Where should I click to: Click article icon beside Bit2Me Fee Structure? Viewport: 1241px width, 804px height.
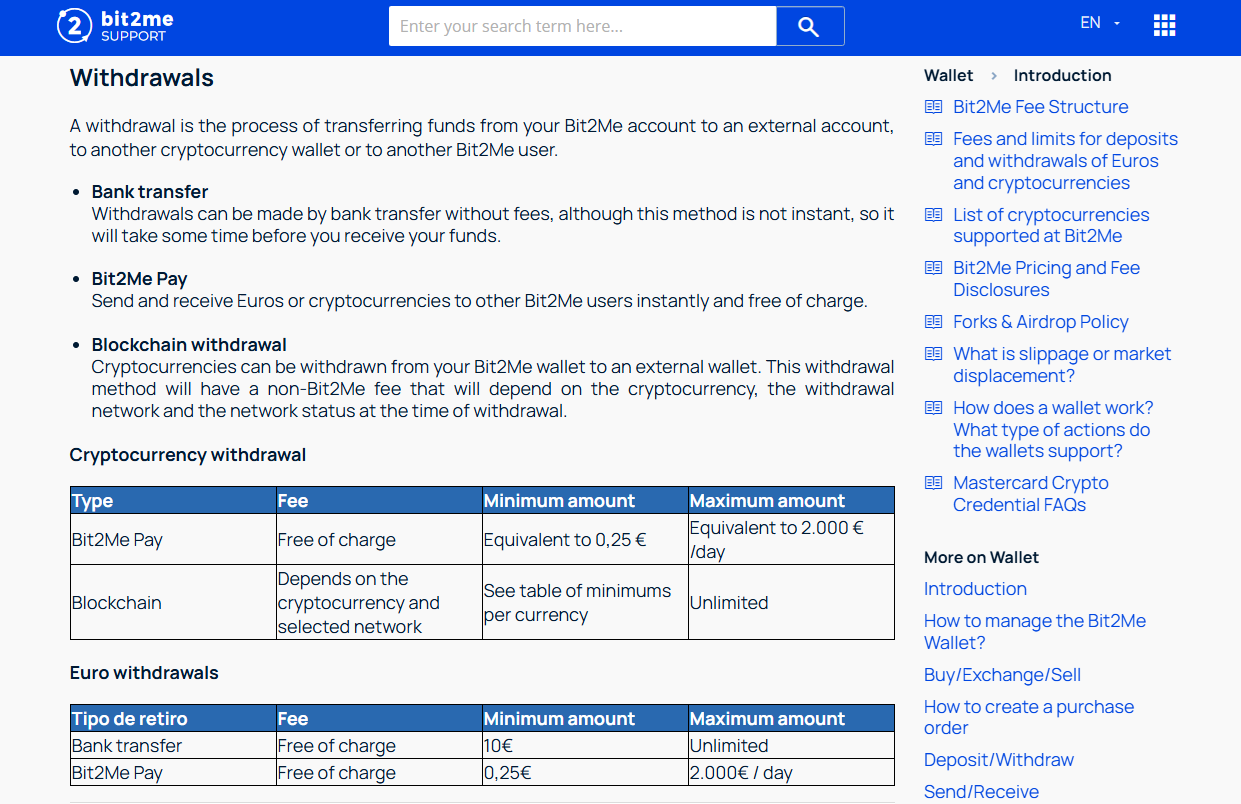933,107
